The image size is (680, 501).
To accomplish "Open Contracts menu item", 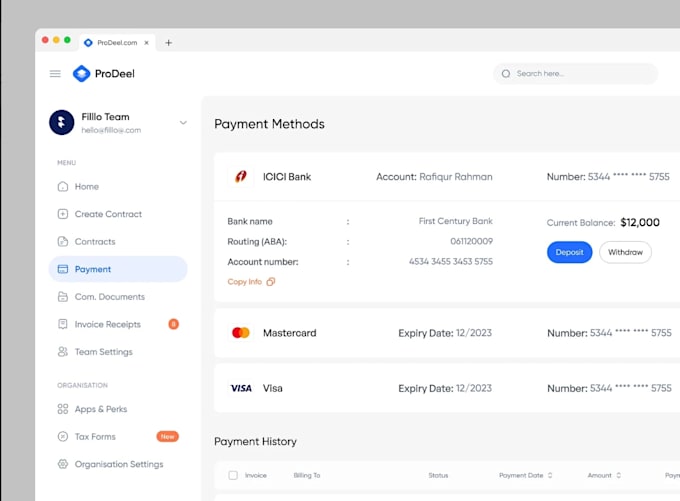I will pos(118,242).
